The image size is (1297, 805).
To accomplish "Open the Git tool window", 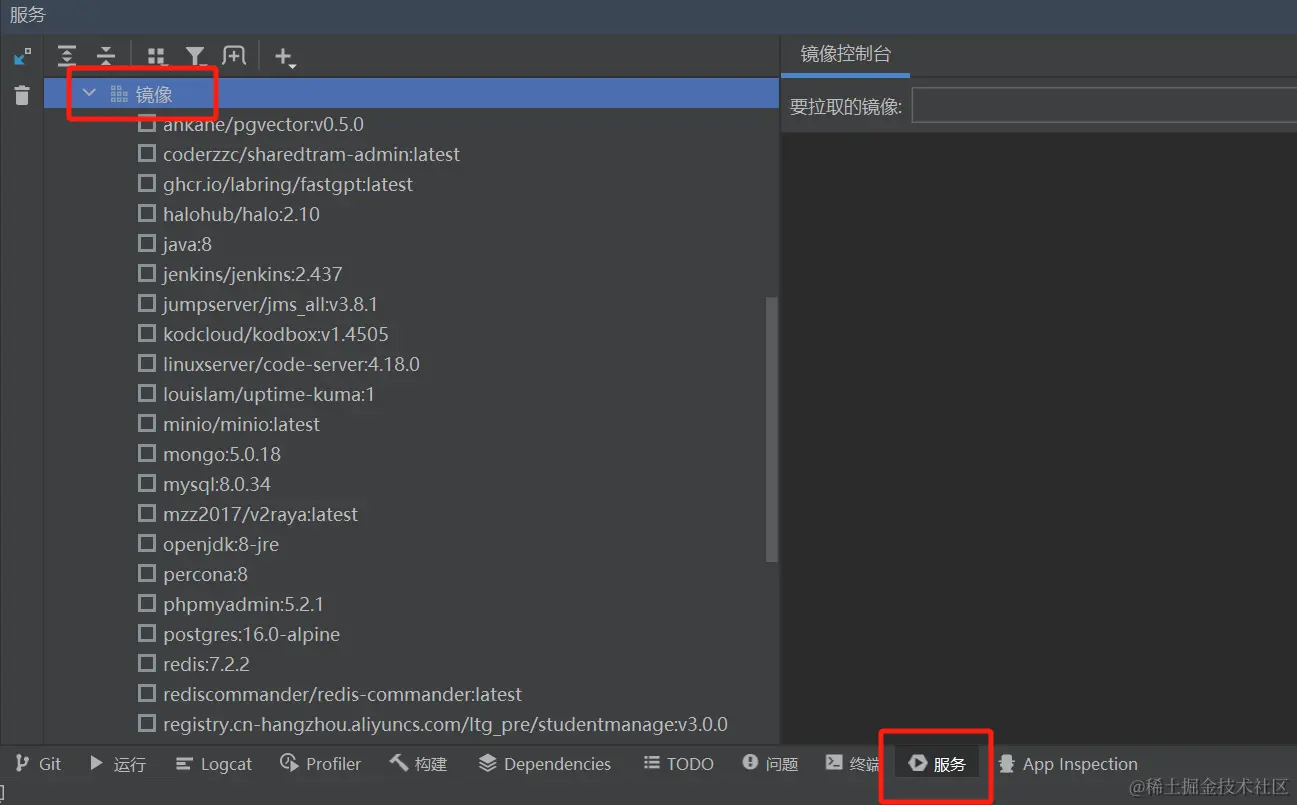I will [38, 764].
